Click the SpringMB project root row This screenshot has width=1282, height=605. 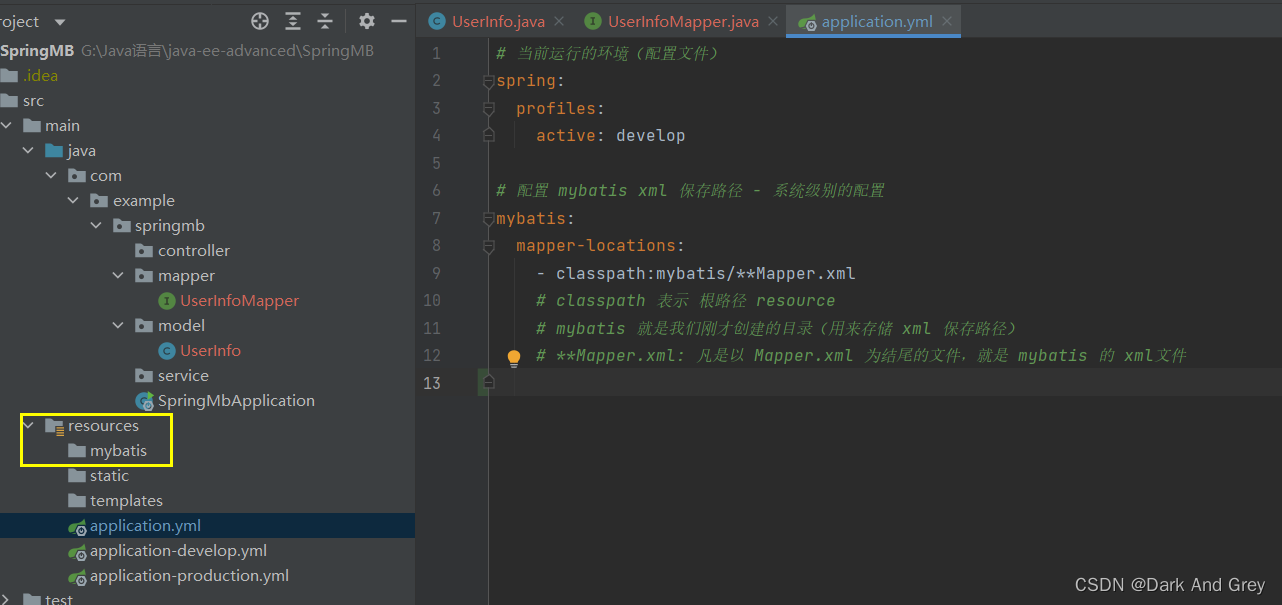pyautogui.click(x=207, y=50)
